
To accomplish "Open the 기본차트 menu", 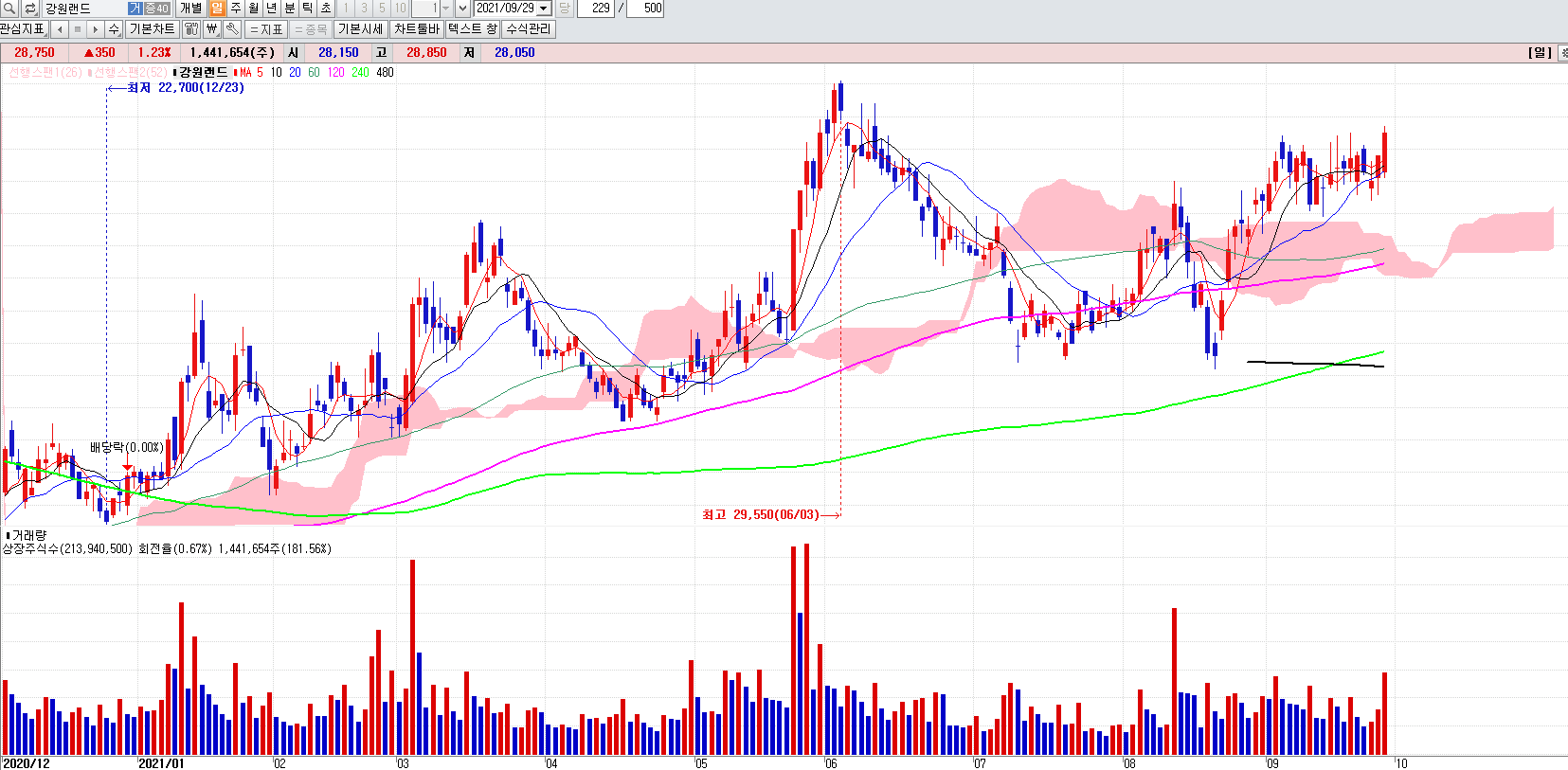I will point(152,29).
